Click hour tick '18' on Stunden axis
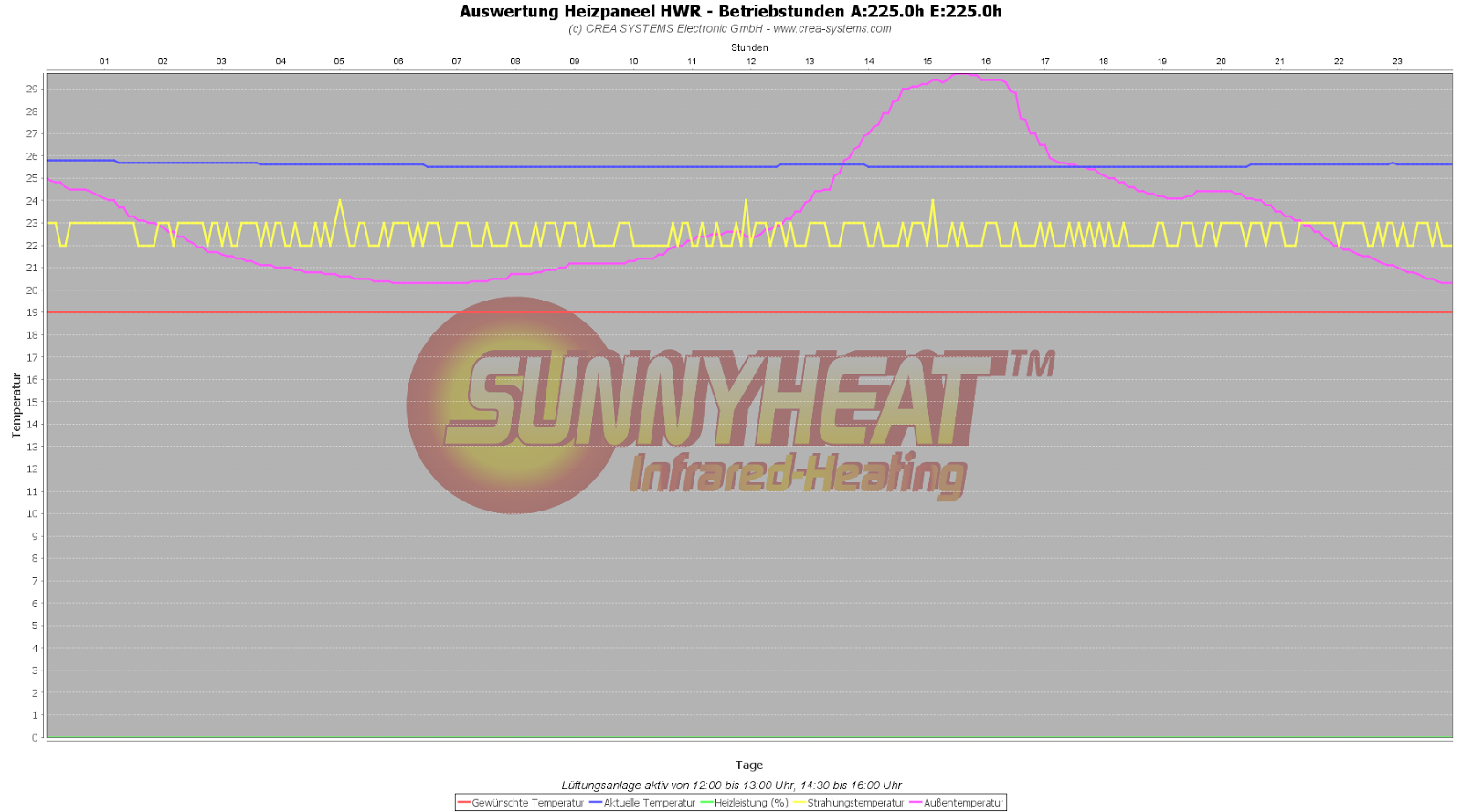 click(x=1104, y=61)
